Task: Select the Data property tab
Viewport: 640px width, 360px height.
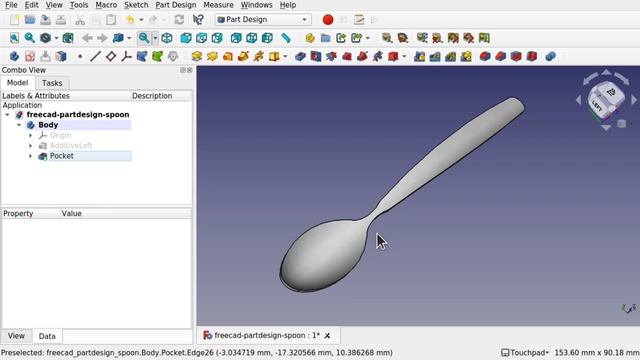Action: 47,336
